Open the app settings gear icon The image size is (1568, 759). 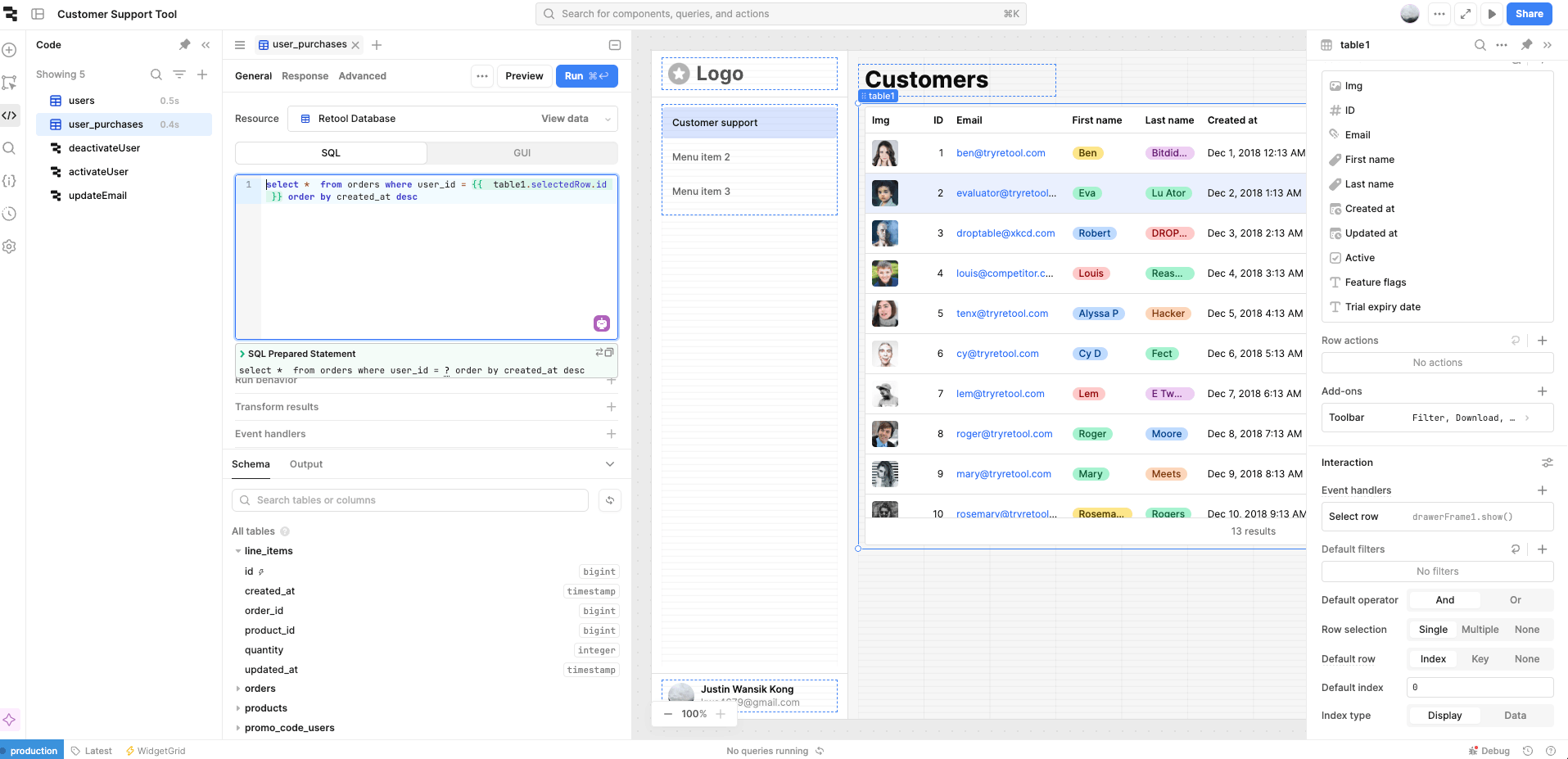[x=9, y=246]
